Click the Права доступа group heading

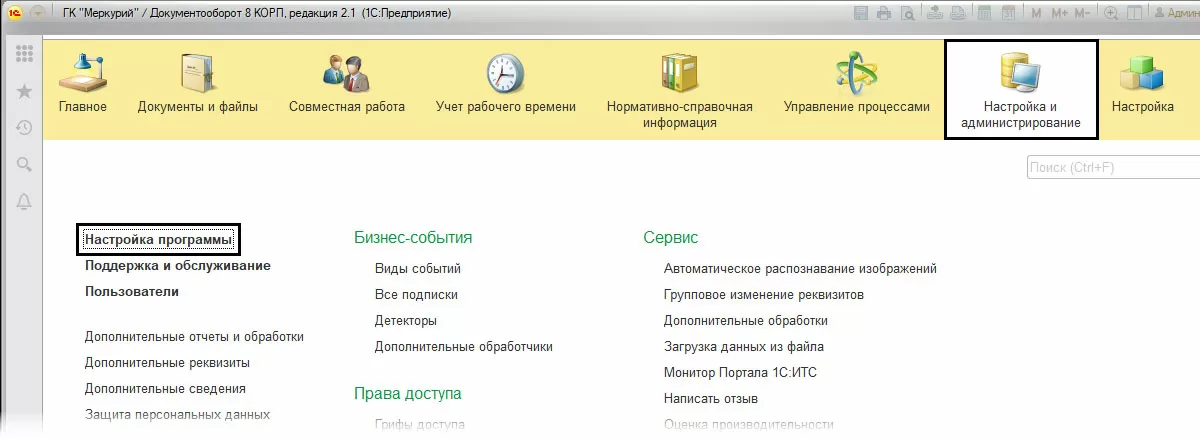(408, 393)
